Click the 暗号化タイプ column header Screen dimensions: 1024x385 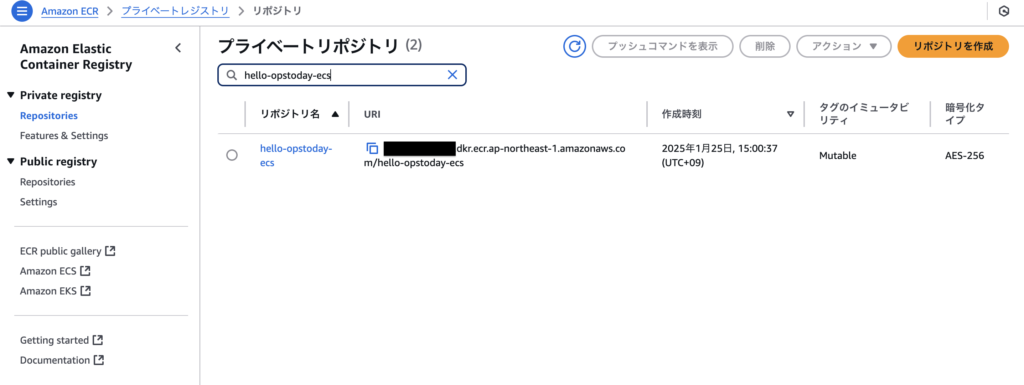pos(965,114)
